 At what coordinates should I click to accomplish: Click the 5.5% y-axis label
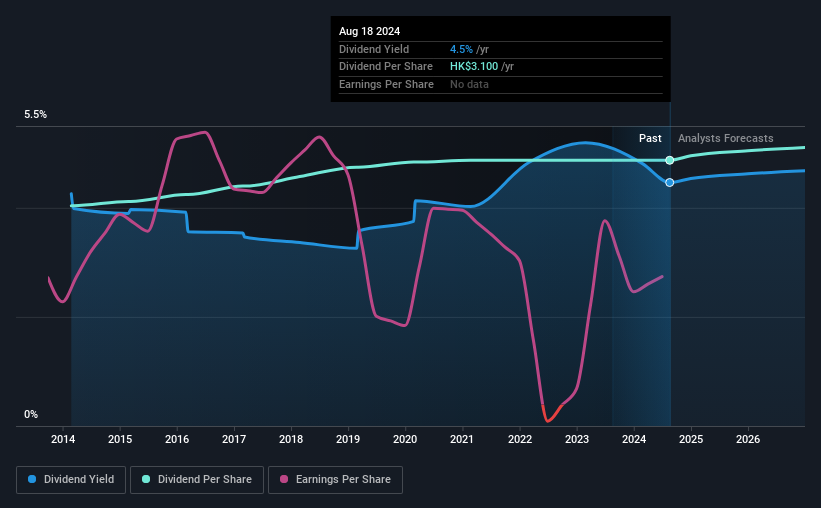click(36, 115)
